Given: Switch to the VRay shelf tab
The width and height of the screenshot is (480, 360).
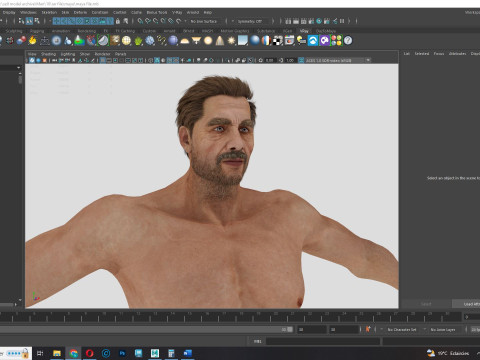Looking at the screenshot, I should [x=304, y=31].
